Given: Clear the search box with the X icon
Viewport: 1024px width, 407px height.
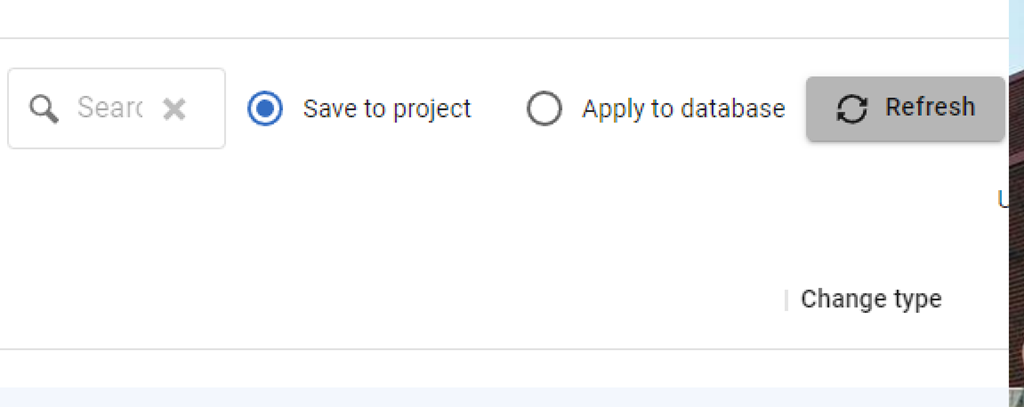Looking at the screenshot, I should pos(174,108).
